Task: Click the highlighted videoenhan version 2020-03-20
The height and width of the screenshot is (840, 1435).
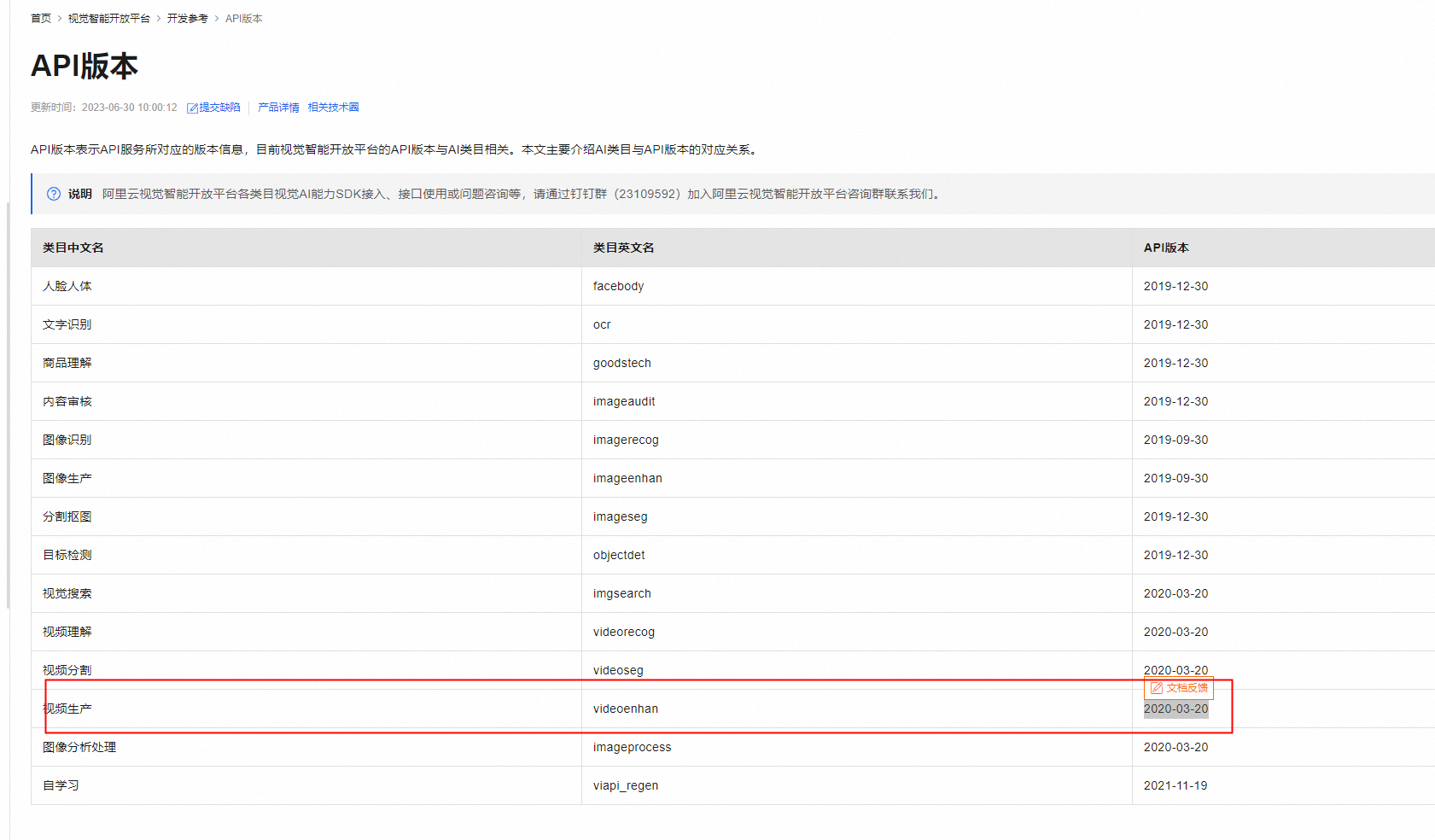Action: [1175, 709]
